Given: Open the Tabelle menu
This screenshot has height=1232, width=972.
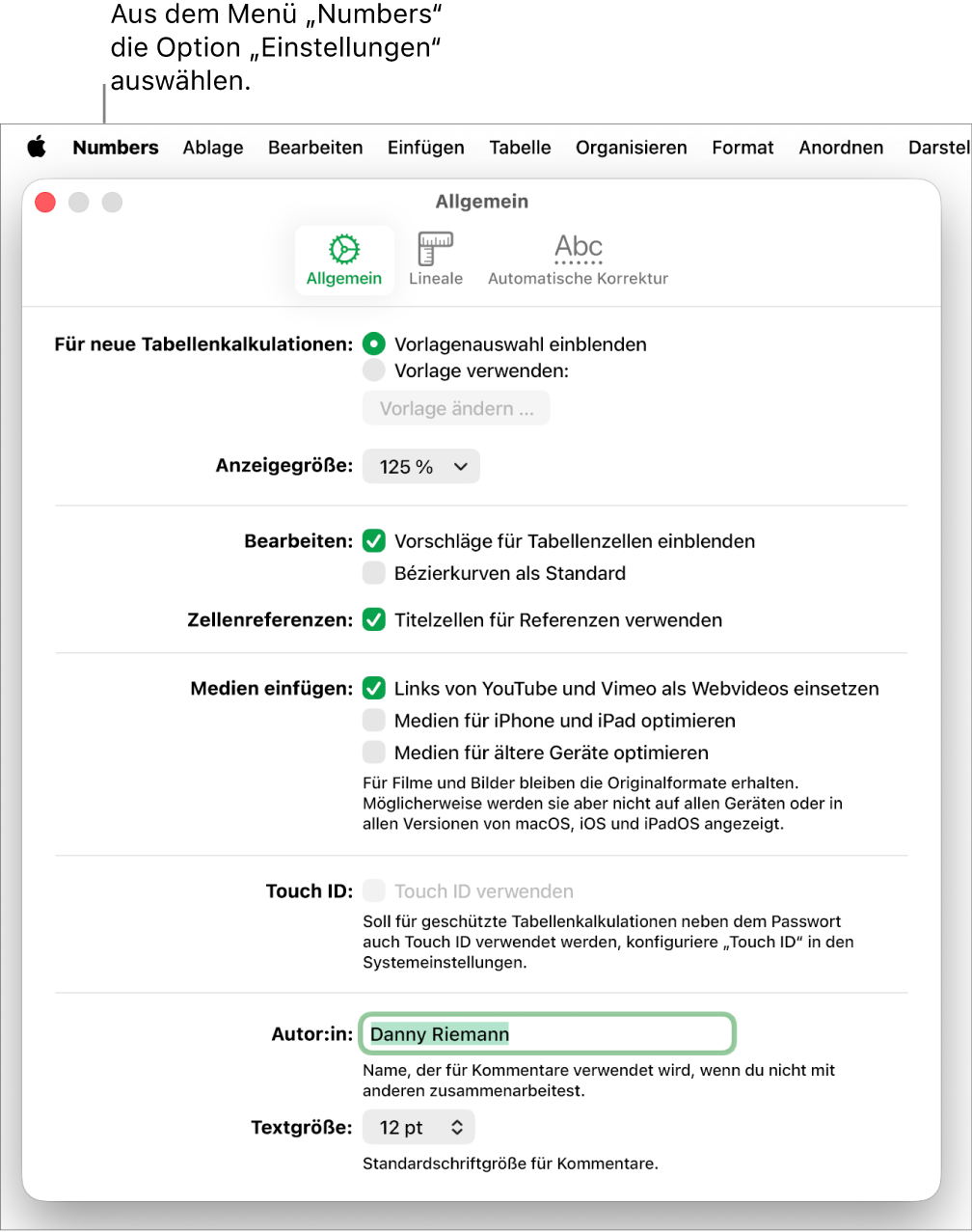Looking at the screenshot, I should pyautogui.click(x=520, y=148).
